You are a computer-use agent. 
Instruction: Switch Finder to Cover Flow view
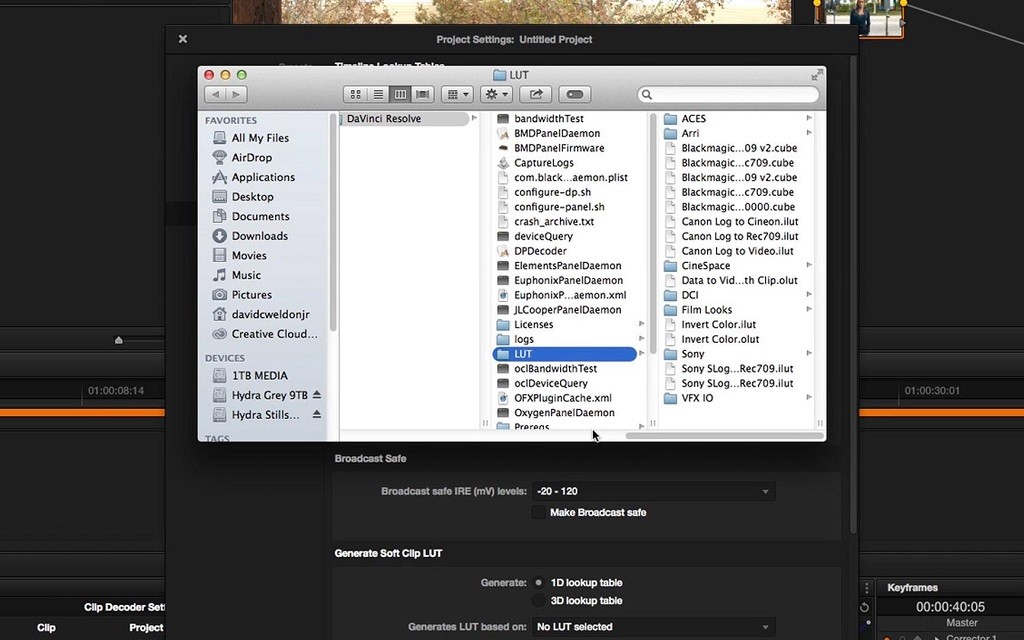tap(423, 95)
